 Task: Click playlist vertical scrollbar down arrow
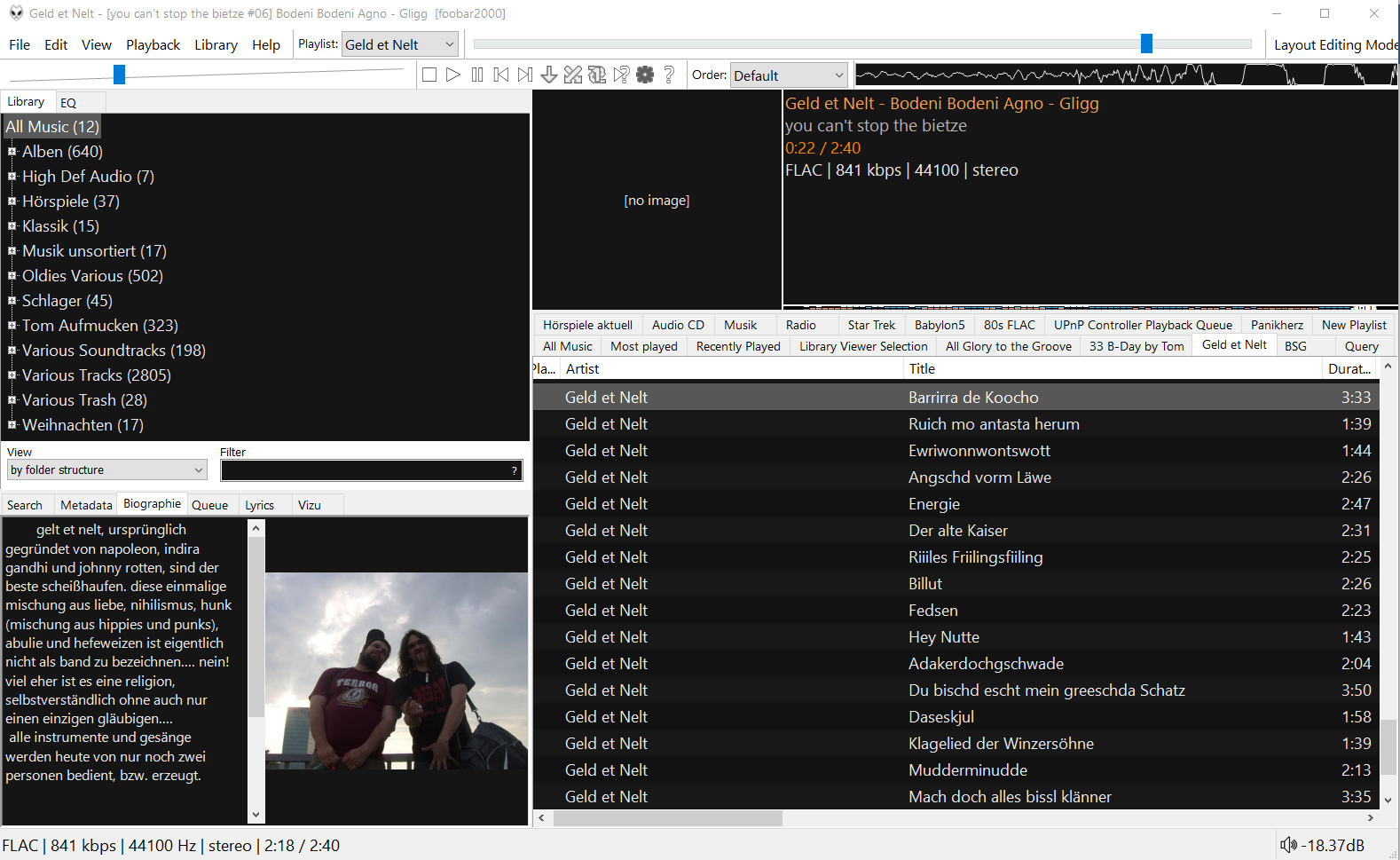pos(1388,800)
